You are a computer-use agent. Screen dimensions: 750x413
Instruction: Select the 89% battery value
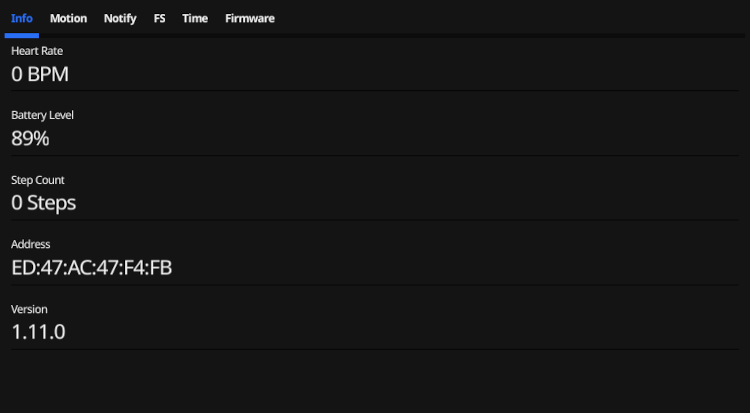click(30, 139)
